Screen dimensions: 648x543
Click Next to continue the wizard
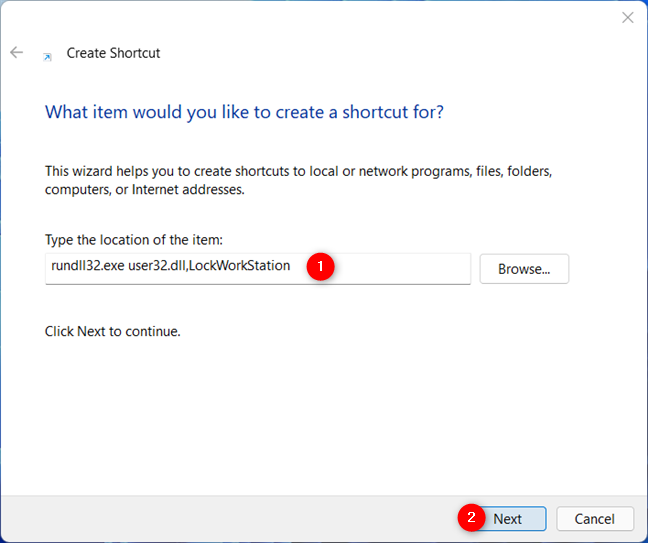(x=507, y=519)
